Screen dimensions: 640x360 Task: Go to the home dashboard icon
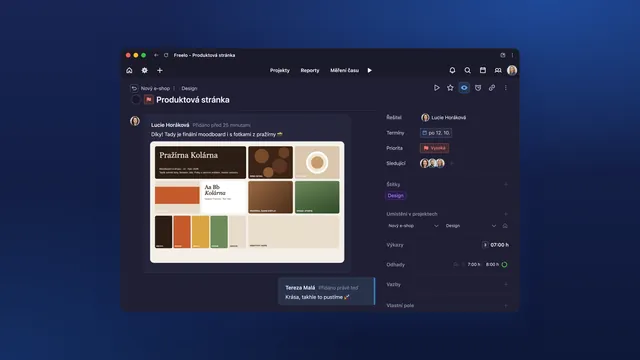click(x=129, y=70)
